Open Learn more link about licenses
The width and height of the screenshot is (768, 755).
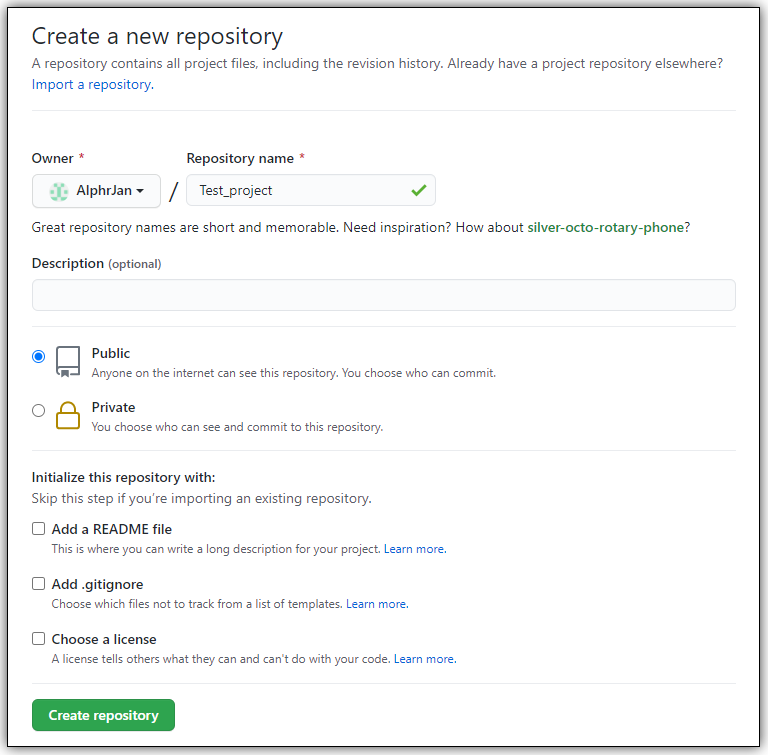[424, 659]
